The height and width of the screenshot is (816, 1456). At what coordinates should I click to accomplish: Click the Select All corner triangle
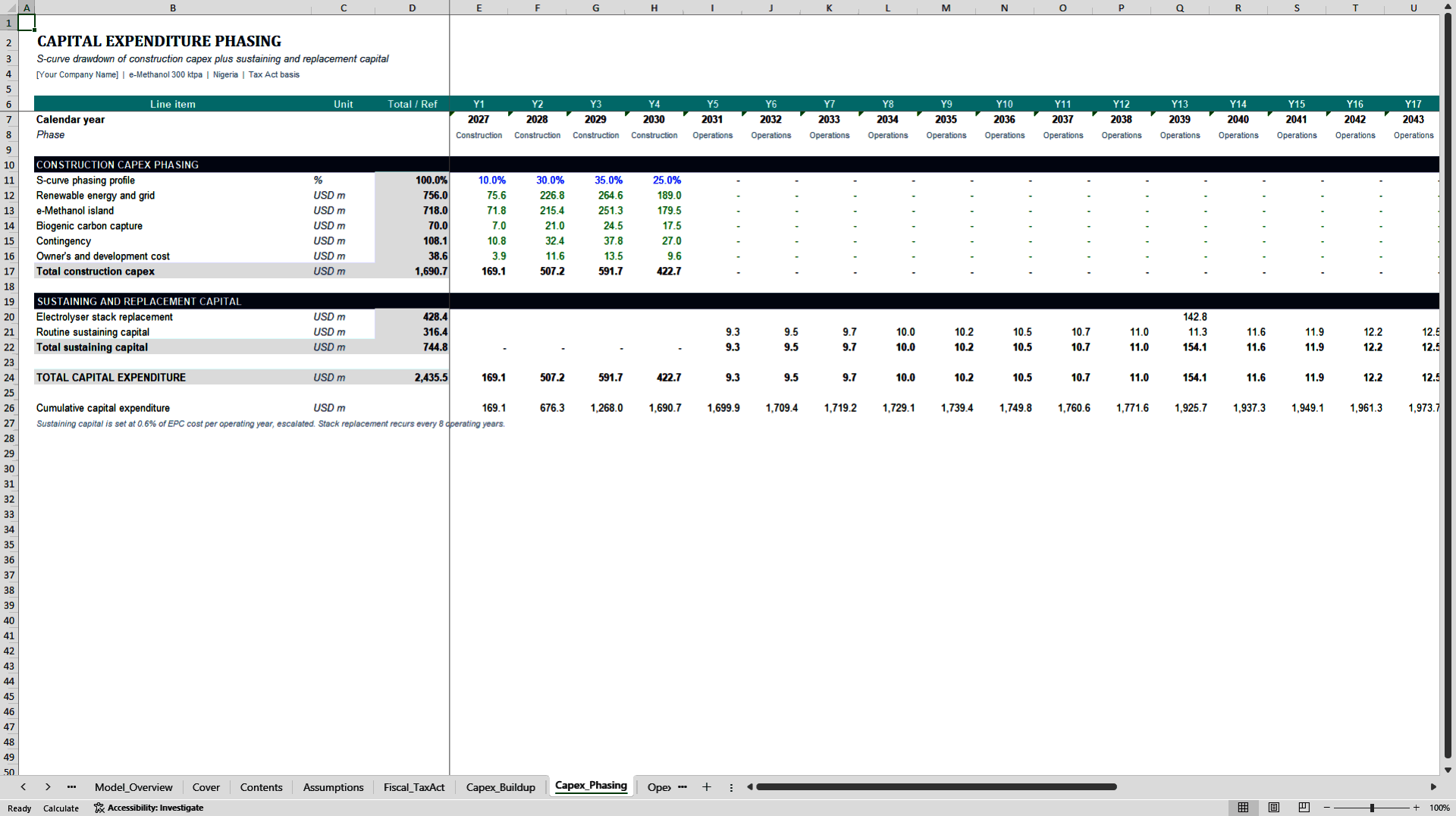pos(9,8)
